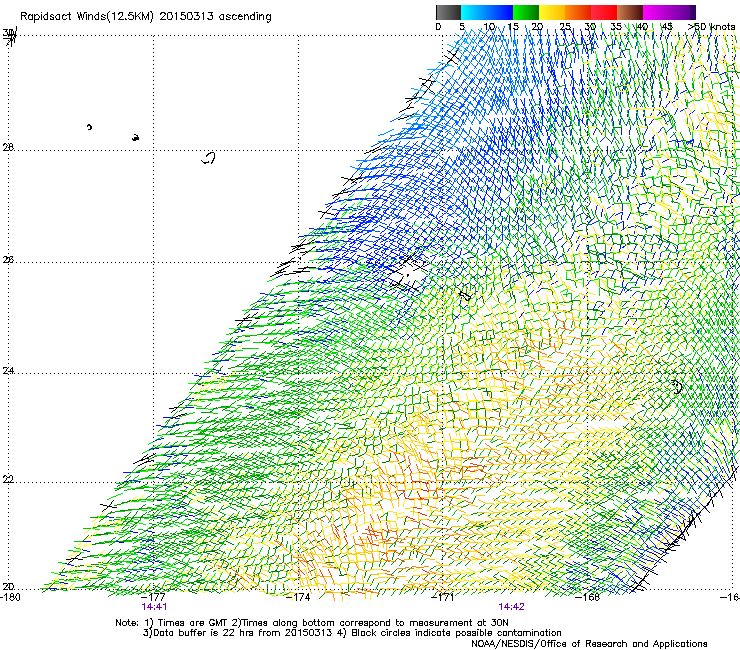The image size is (740, 650).
Task: Click the '20' latitude label at bottom left
Action: point(8,587)
